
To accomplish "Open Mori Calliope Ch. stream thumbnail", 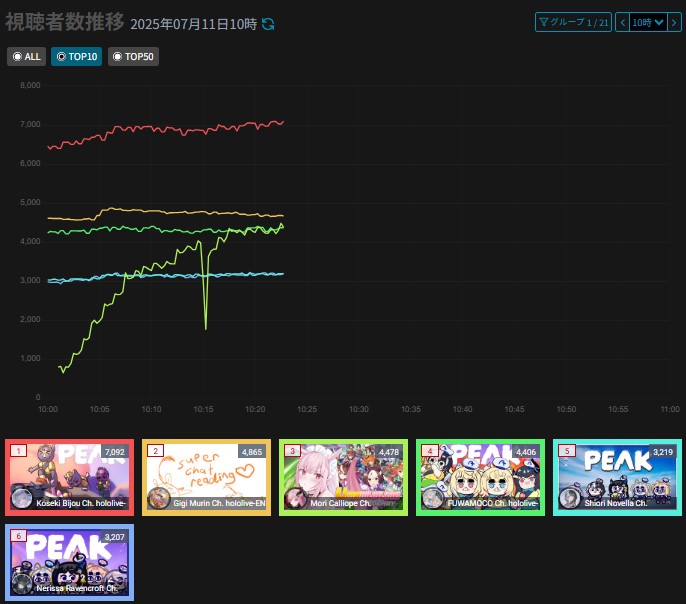I will (343, 478).
